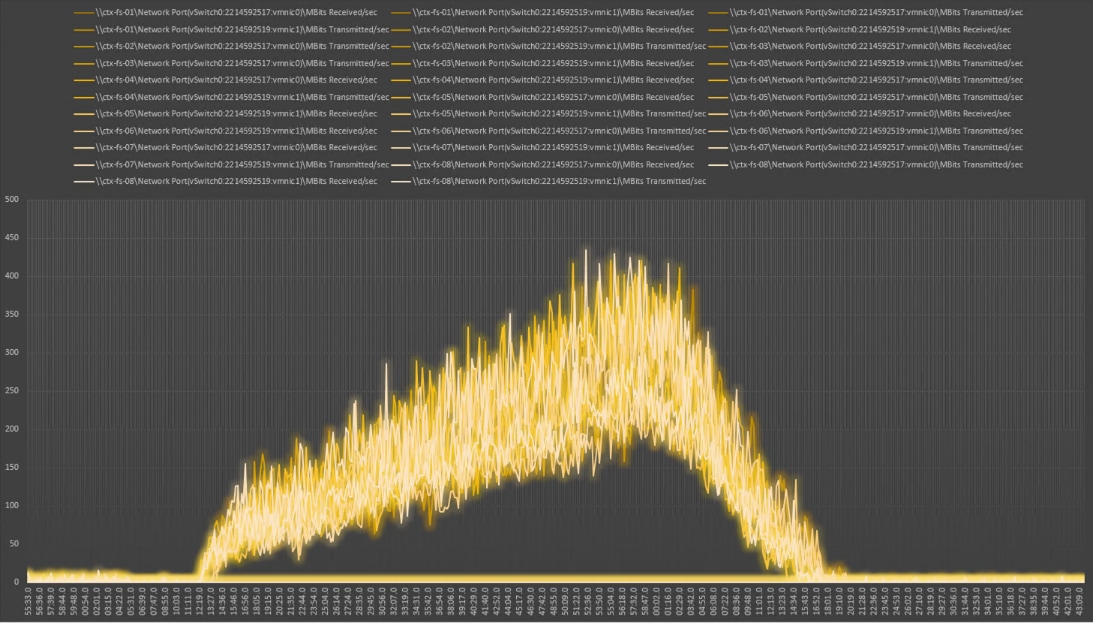Viewport: 1093px width, 623px height.
Task: Select legend entry ctx-fs-01 vmnic1 MBits Transmitted/sec
Action: [231, 29]
